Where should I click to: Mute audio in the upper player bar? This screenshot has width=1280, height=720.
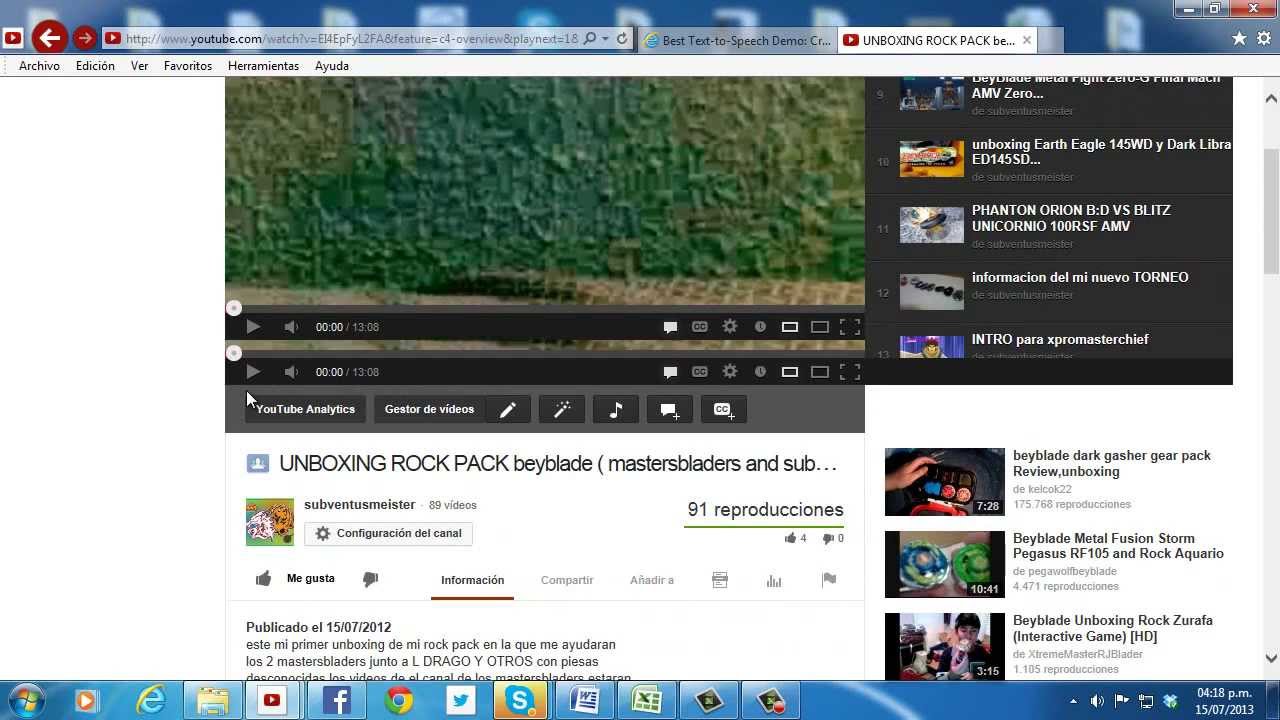[x=291, y=327]
